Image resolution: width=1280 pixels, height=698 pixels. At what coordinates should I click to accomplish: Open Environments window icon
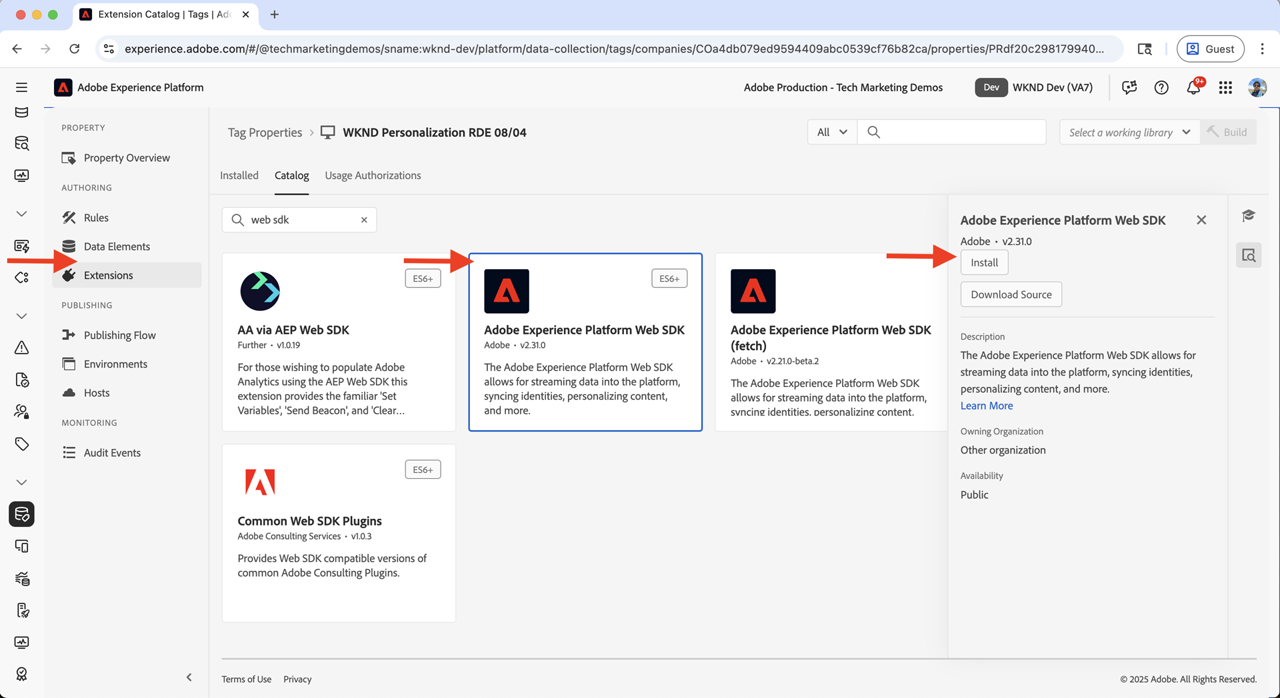coord(68,364)
